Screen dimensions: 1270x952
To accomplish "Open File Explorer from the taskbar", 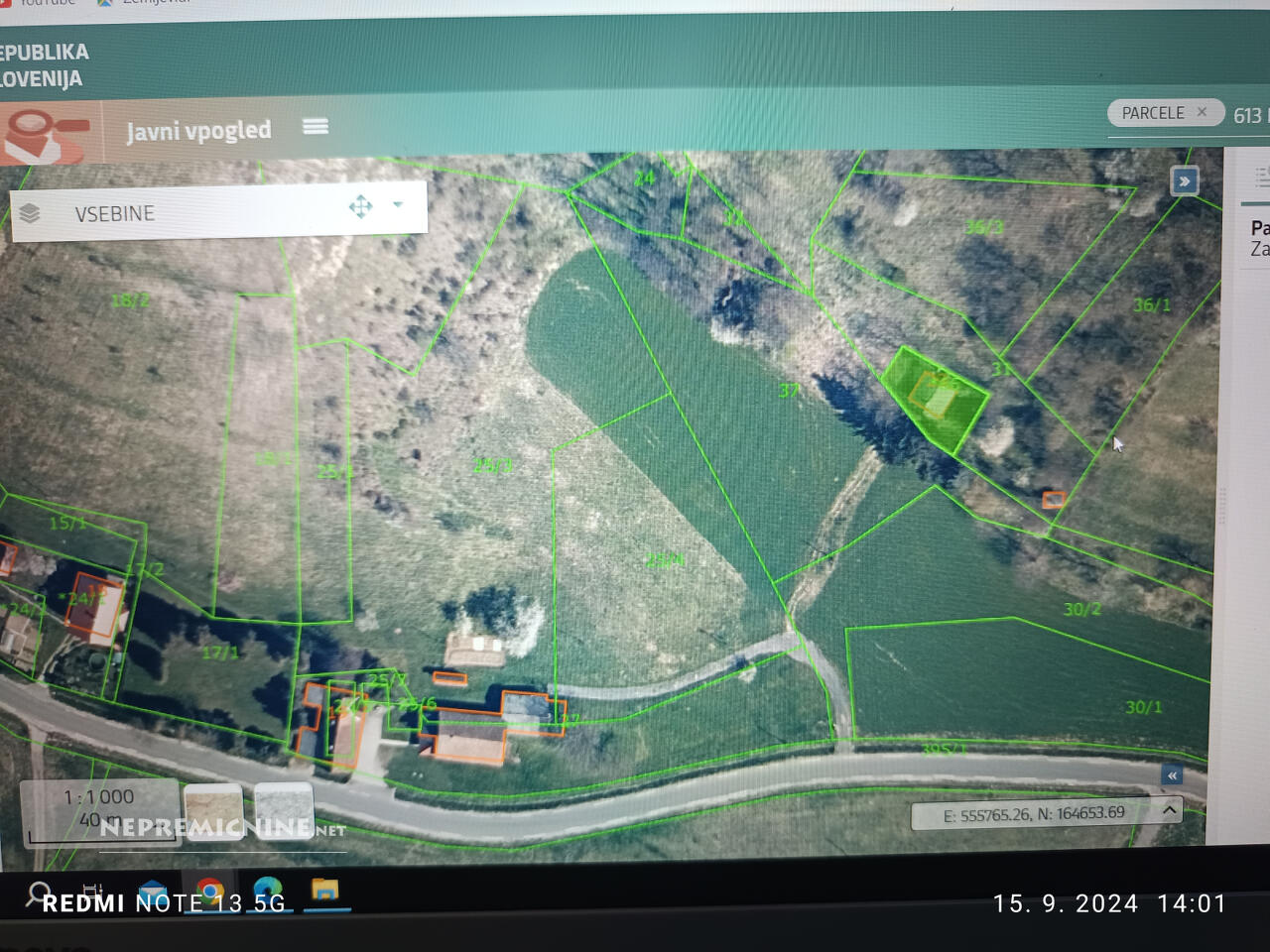I will click(x=324, y=890).
